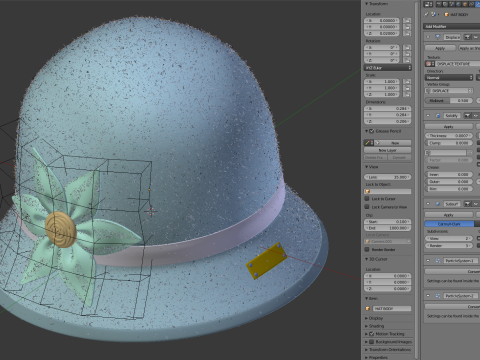Click the ParticleSystem 1 modifier icon
The image size is (480, 360).
437,261
